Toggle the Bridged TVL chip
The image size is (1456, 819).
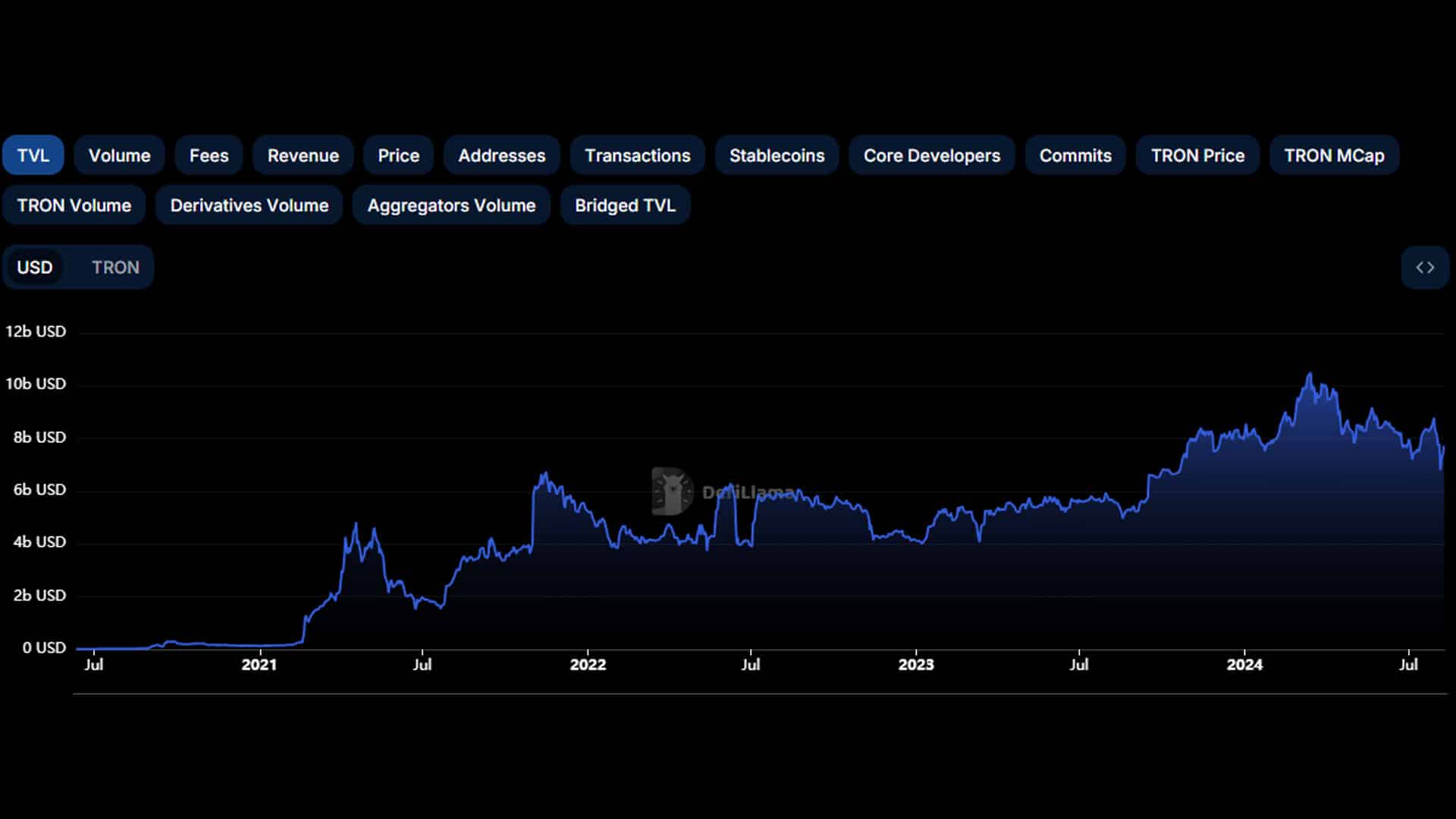point(626,206)
